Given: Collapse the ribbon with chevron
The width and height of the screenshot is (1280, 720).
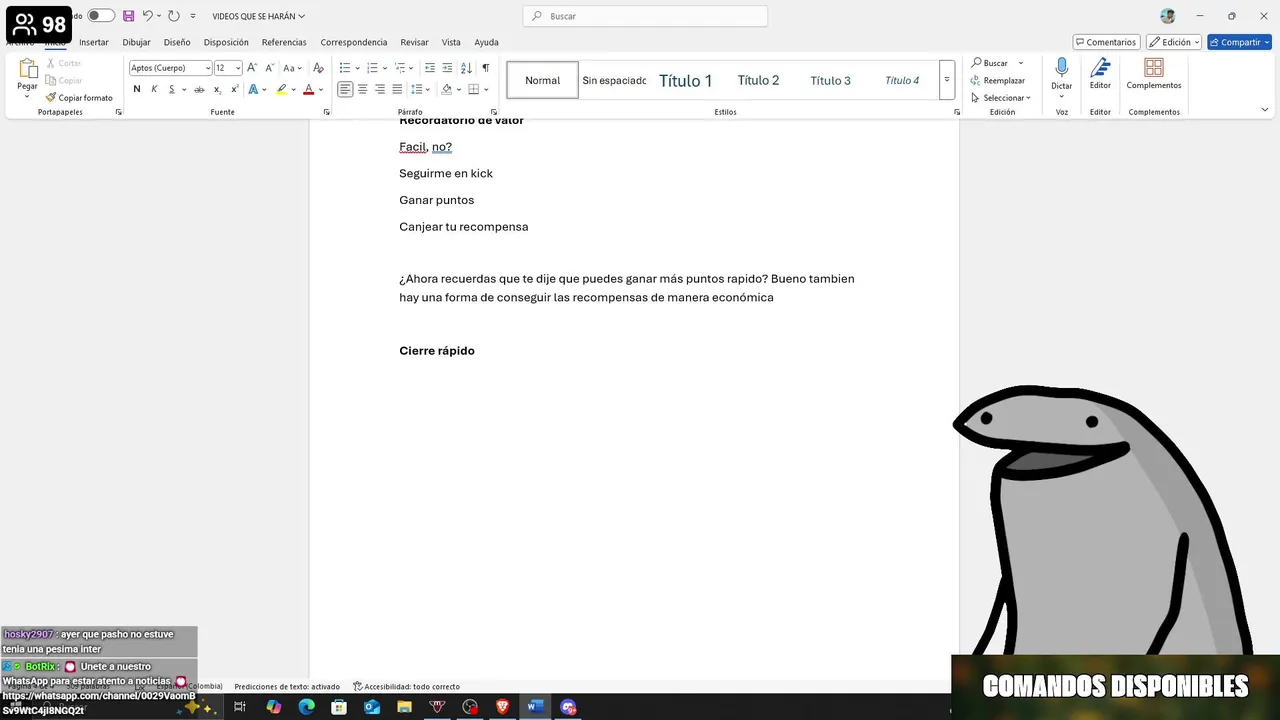Looking at the screenshot, I should coord(1265,110).
